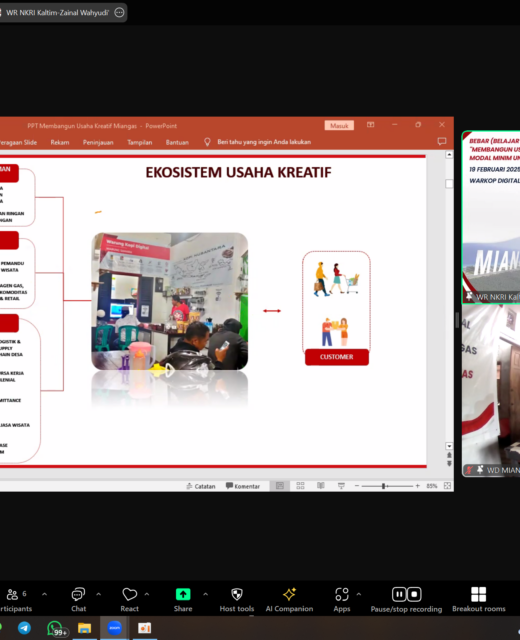This screenshot has height=640, width=520.
Task: Adjust the PowerPoint zoom slider handle
Action: (383, 486)
